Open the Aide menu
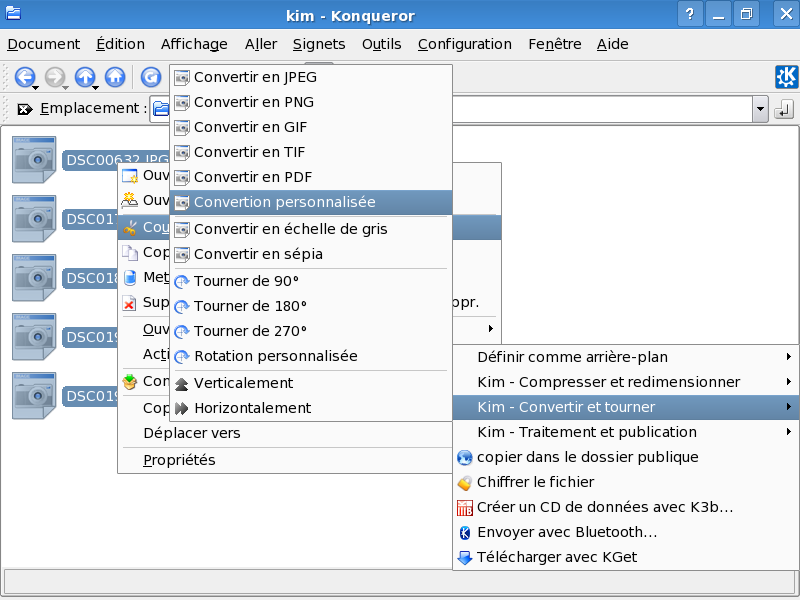The image size is (800, 600). click(x=612, y=44)
